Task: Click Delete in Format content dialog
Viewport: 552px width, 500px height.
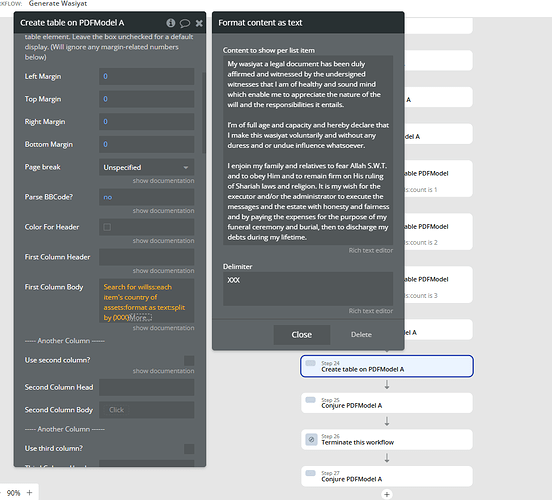Action: [x=361, y=335]
